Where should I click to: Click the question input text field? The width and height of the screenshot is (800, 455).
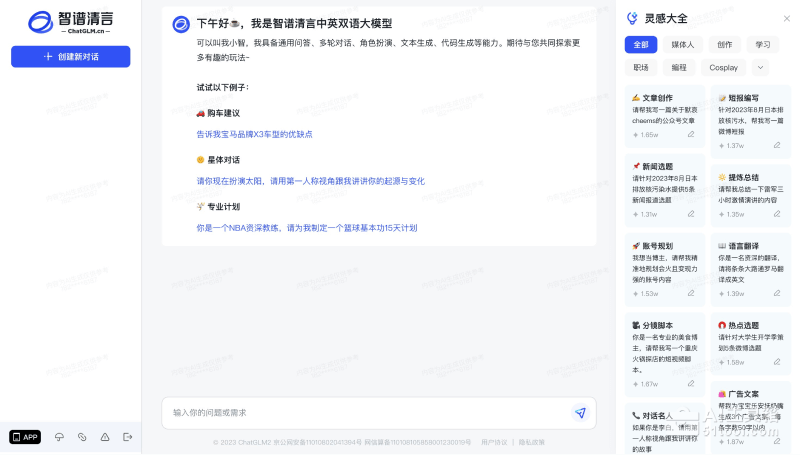click(x=365, y=412)
